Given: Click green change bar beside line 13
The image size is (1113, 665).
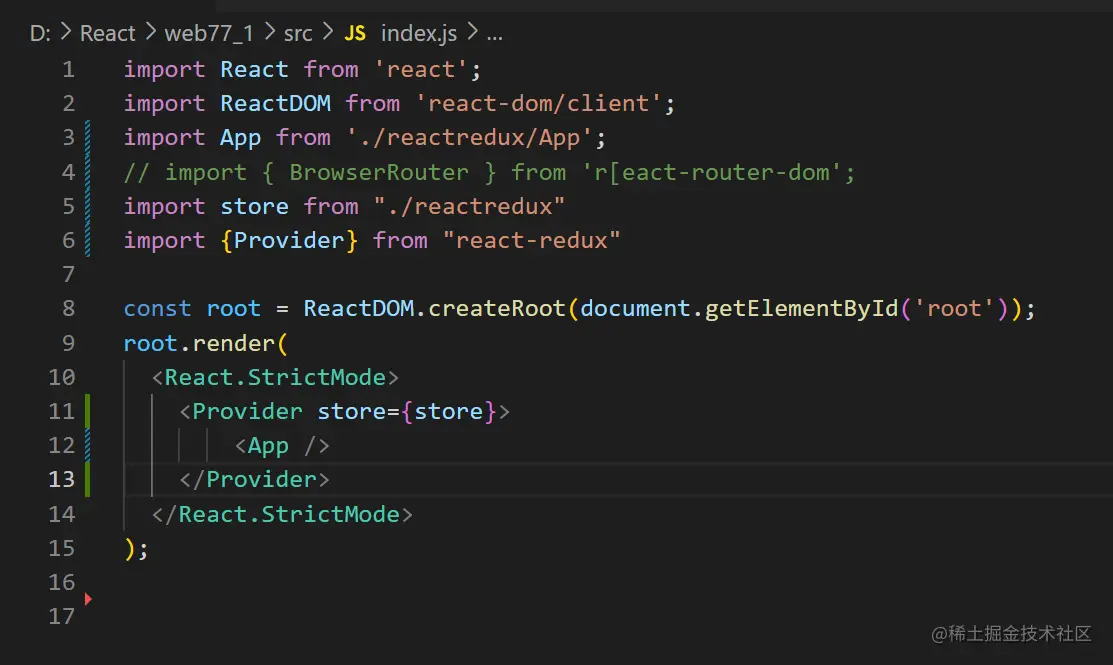Looking at the screenshot, I should (x=88, y=479).
